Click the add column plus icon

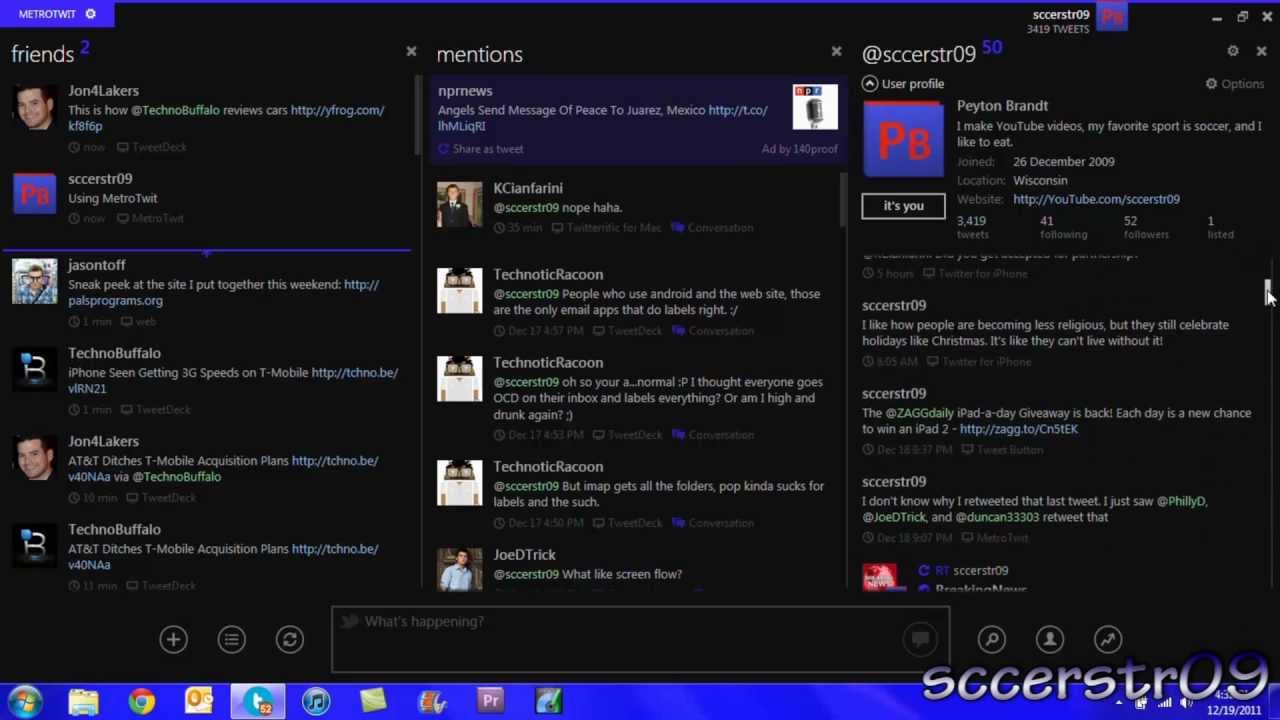coord(173,639)
